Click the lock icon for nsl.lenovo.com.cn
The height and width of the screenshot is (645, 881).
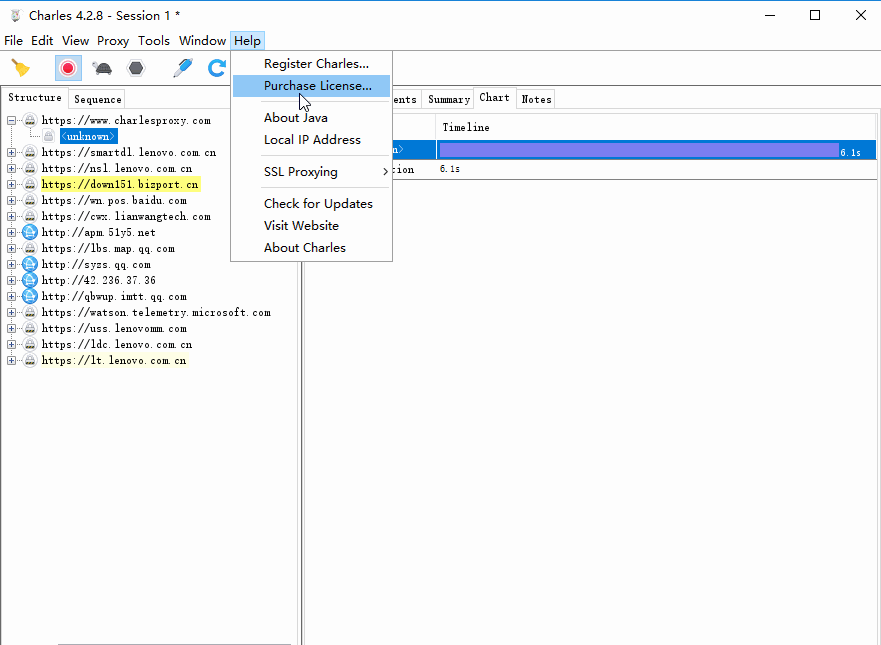pos(30,168)
